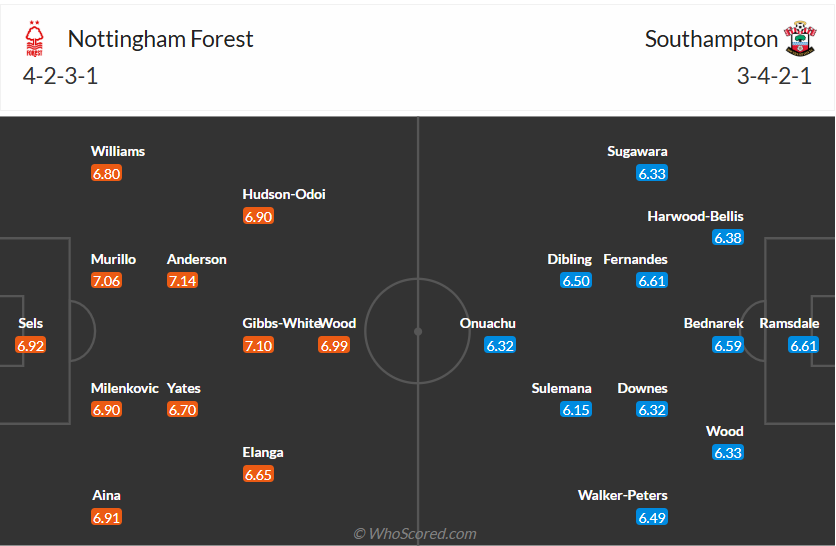The height and width of the screenshot is (546, 836).
Task: Click Harwood-Bellis's 6.38 rating badge
Action: 728,238
